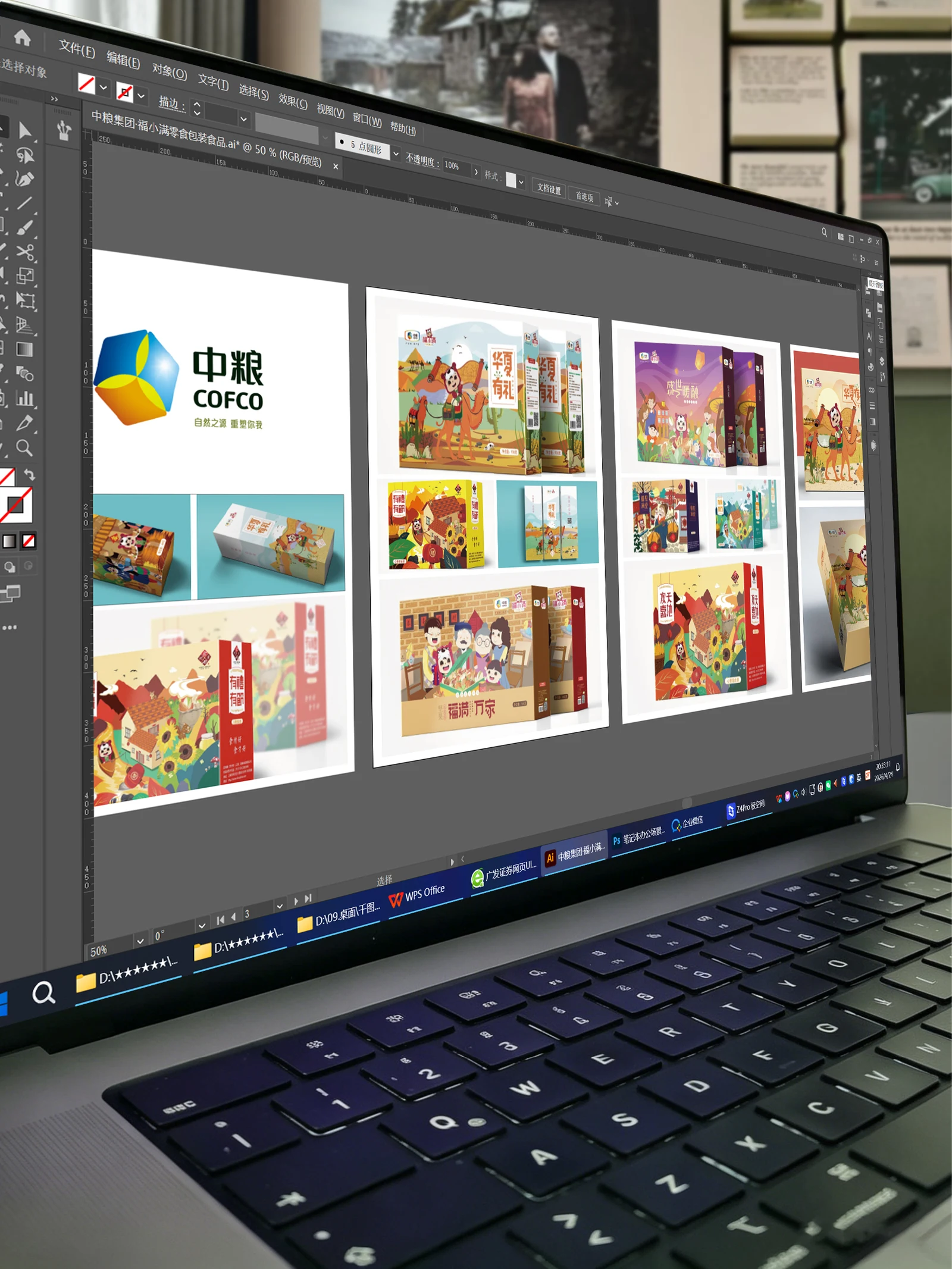This screenshot has width=952, height=1269.
Task: Select the Blend tool
Action: pos(25,374)
